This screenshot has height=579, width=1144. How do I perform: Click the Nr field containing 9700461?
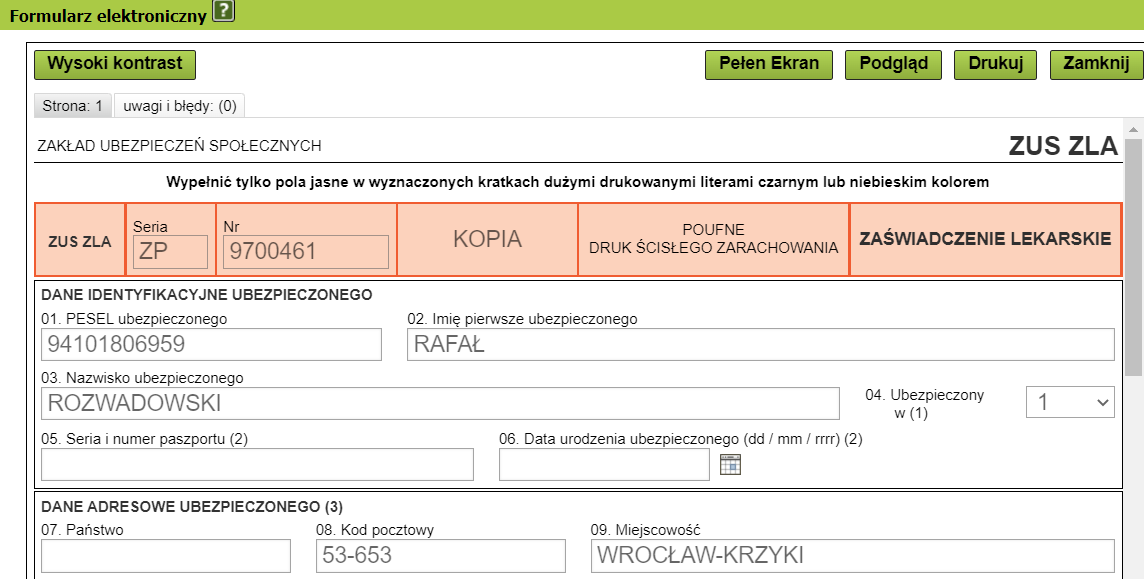pos(306,252)
